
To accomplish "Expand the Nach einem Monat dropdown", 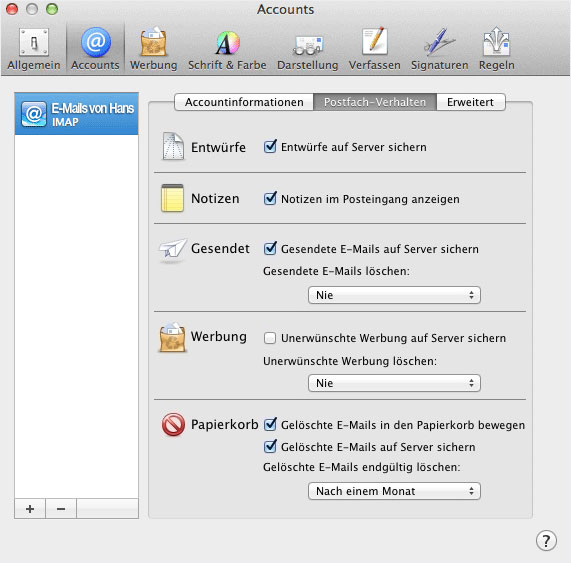I will (x=394, y=491).
